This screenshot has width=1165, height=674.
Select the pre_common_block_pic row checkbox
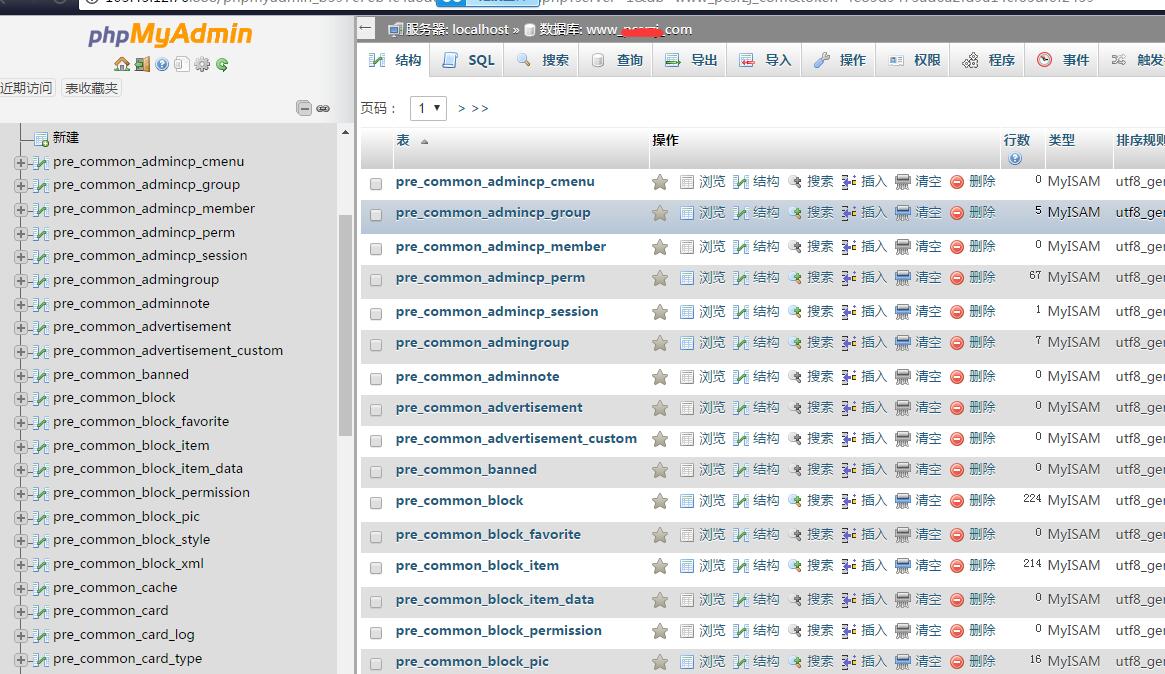pyautogui.click(x=376, y=664)
